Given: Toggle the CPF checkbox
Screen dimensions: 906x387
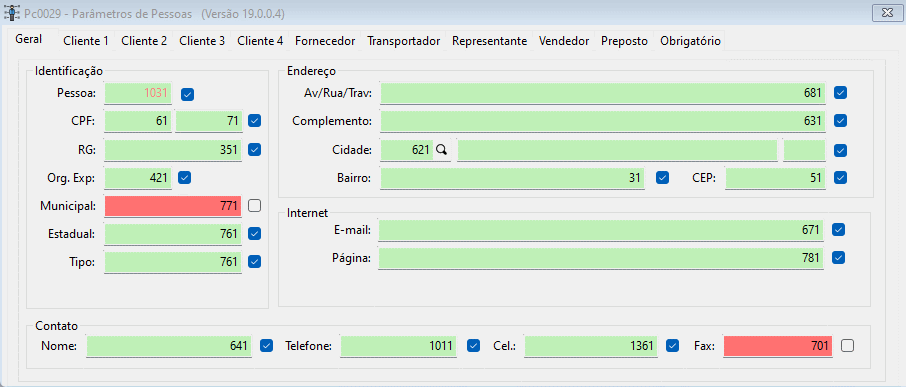Looking at the screenshot, I should [x=254, y=121].
